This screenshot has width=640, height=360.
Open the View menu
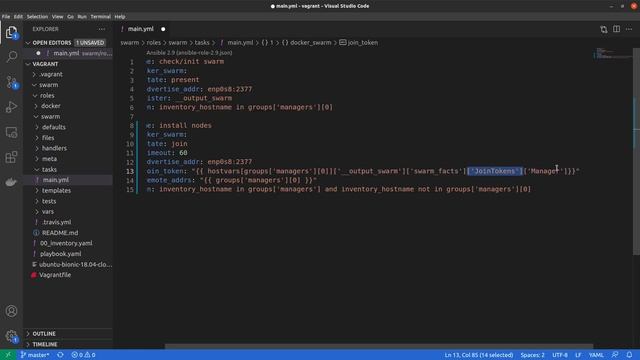pos(57,17)
